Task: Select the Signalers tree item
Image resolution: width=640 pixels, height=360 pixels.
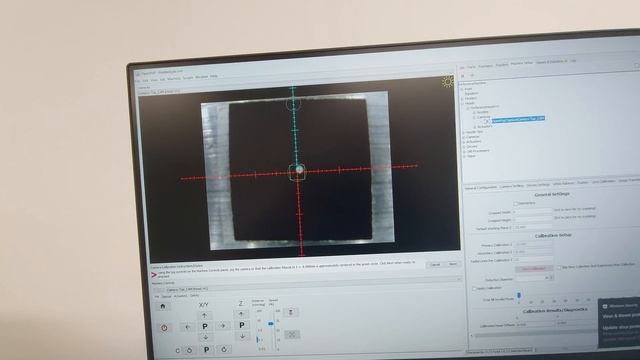Action: point(471,93)
